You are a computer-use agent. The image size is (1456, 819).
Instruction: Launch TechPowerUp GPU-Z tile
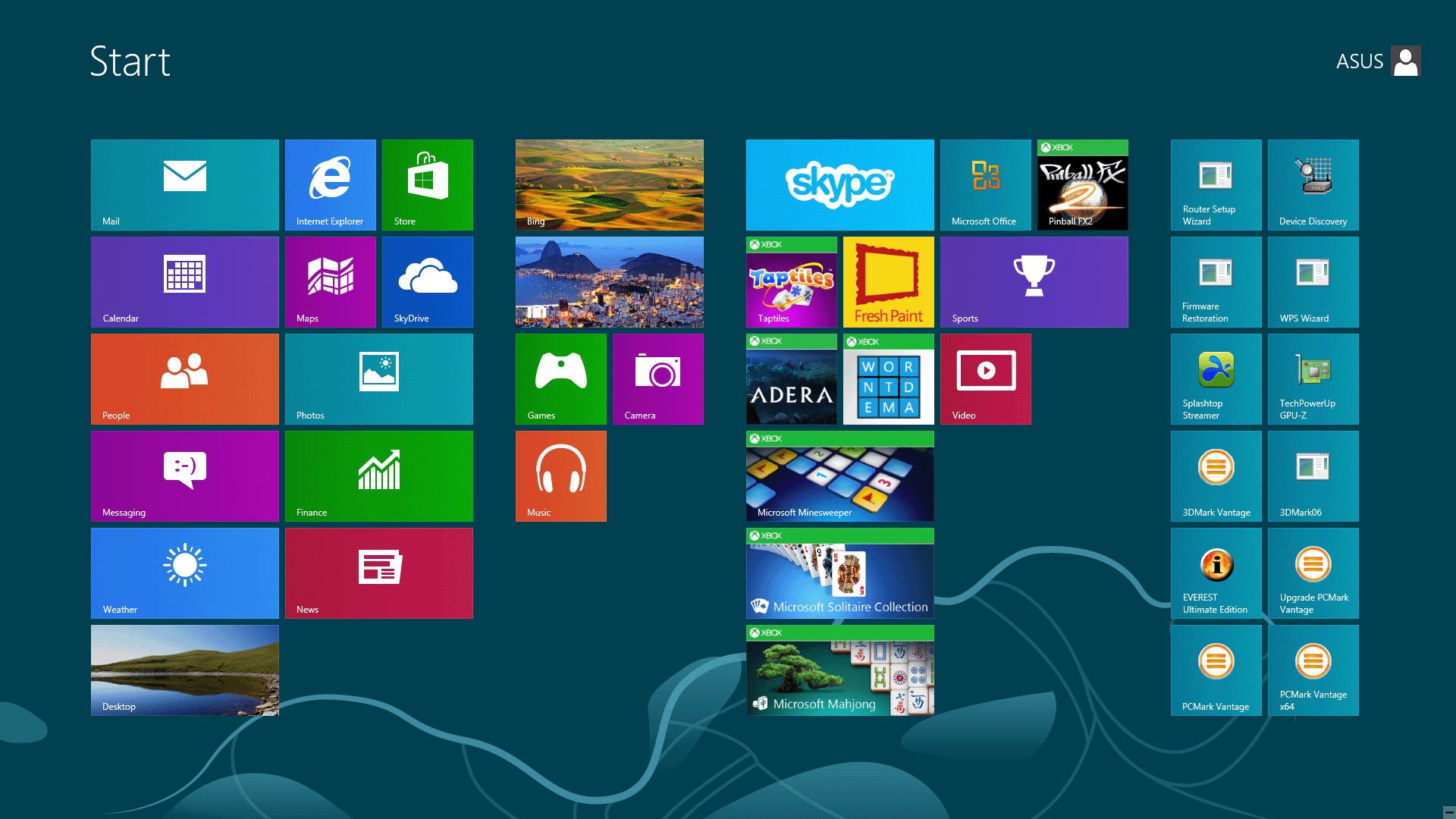click(x=1313, y=379)
